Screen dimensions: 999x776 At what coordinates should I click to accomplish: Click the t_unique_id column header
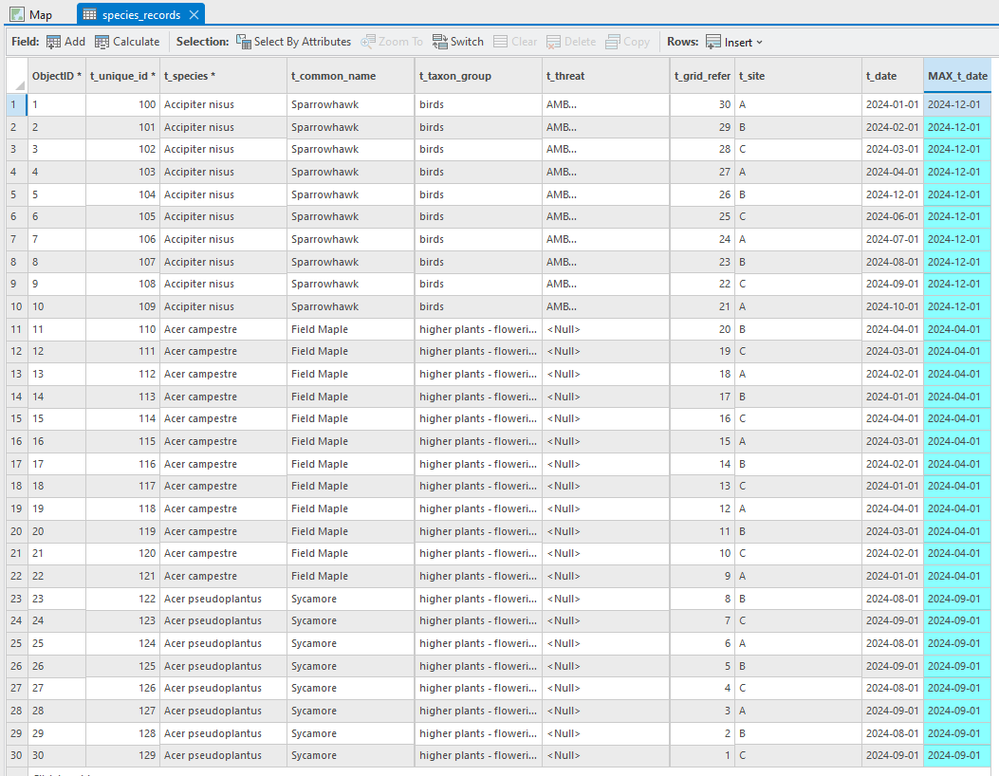click(x=122, y=76)
